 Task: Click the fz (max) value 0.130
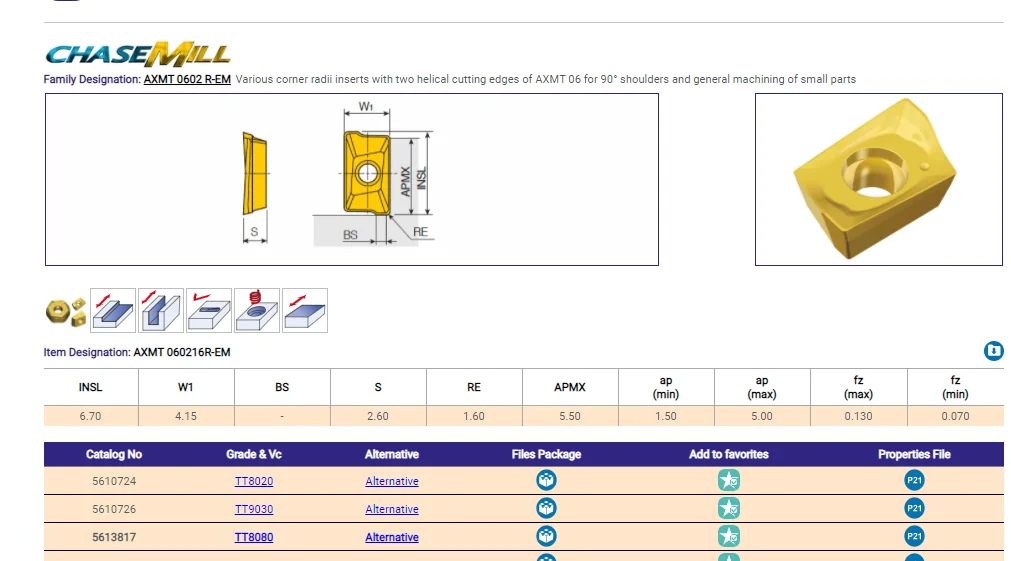click(x=858, y=417)
